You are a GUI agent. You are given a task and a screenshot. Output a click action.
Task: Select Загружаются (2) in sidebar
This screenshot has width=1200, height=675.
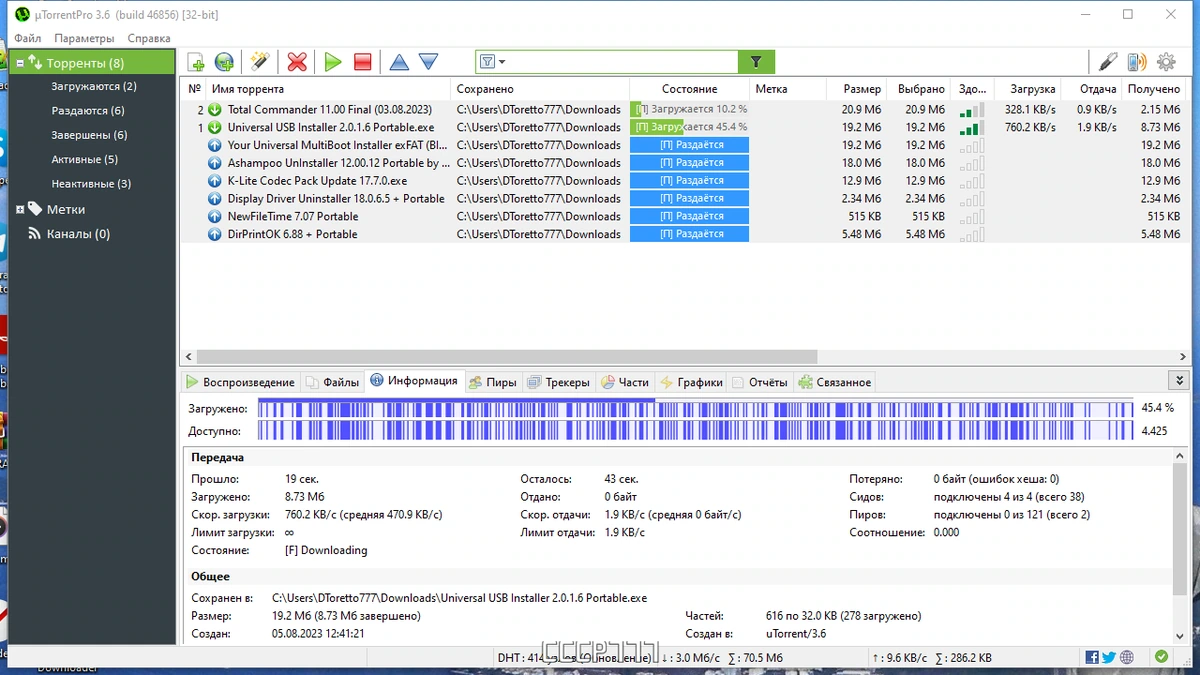(94, 87)
